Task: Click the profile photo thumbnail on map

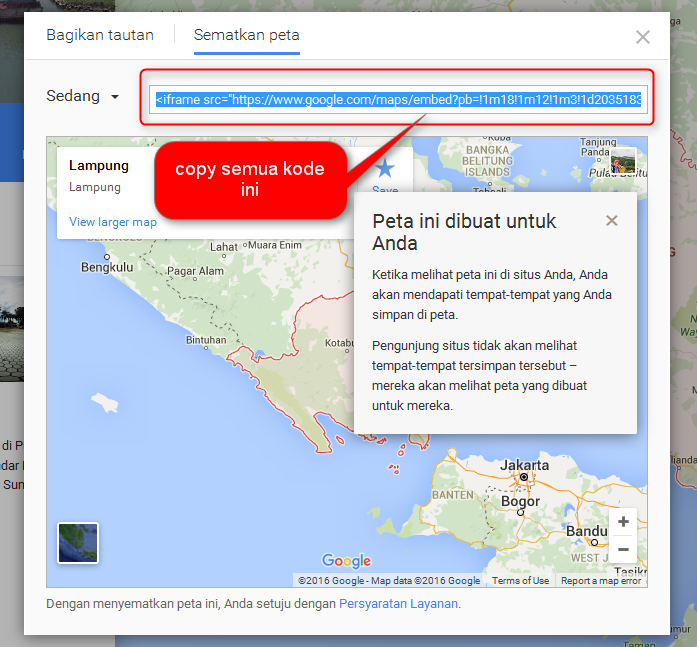Action: 623,161
